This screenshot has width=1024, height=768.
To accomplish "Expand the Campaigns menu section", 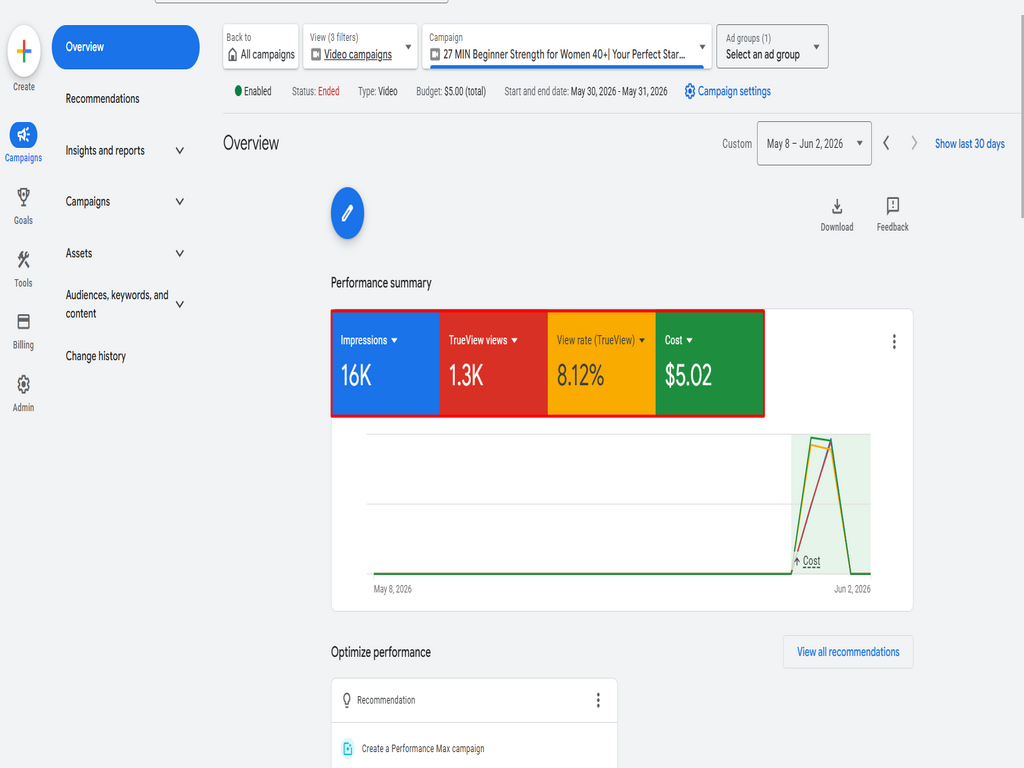I will coord(125,202).
